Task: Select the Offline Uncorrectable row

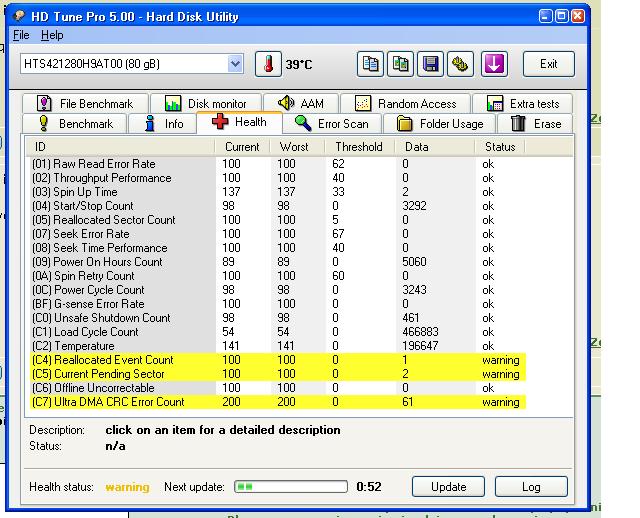Action: [278, 388]
